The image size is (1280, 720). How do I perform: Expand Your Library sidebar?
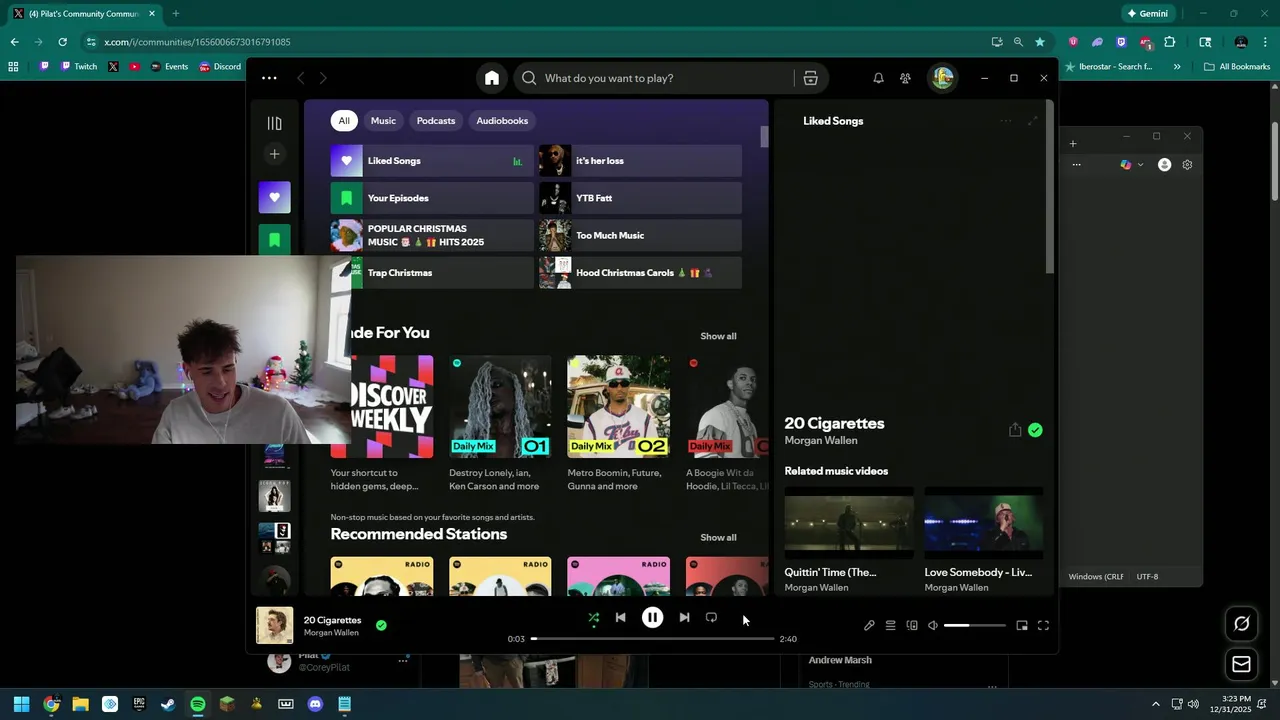pyautogui.click(x=274, y=123)
